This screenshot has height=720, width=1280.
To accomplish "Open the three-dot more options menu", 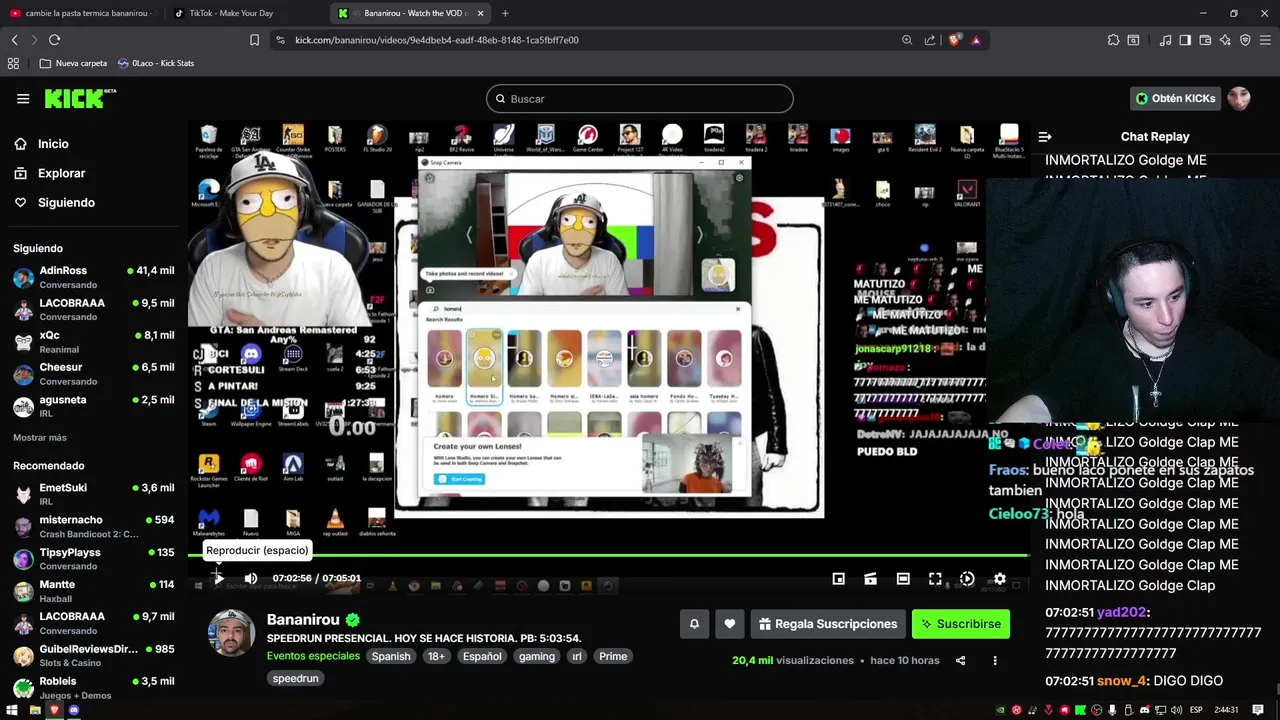I will (995, 661).
